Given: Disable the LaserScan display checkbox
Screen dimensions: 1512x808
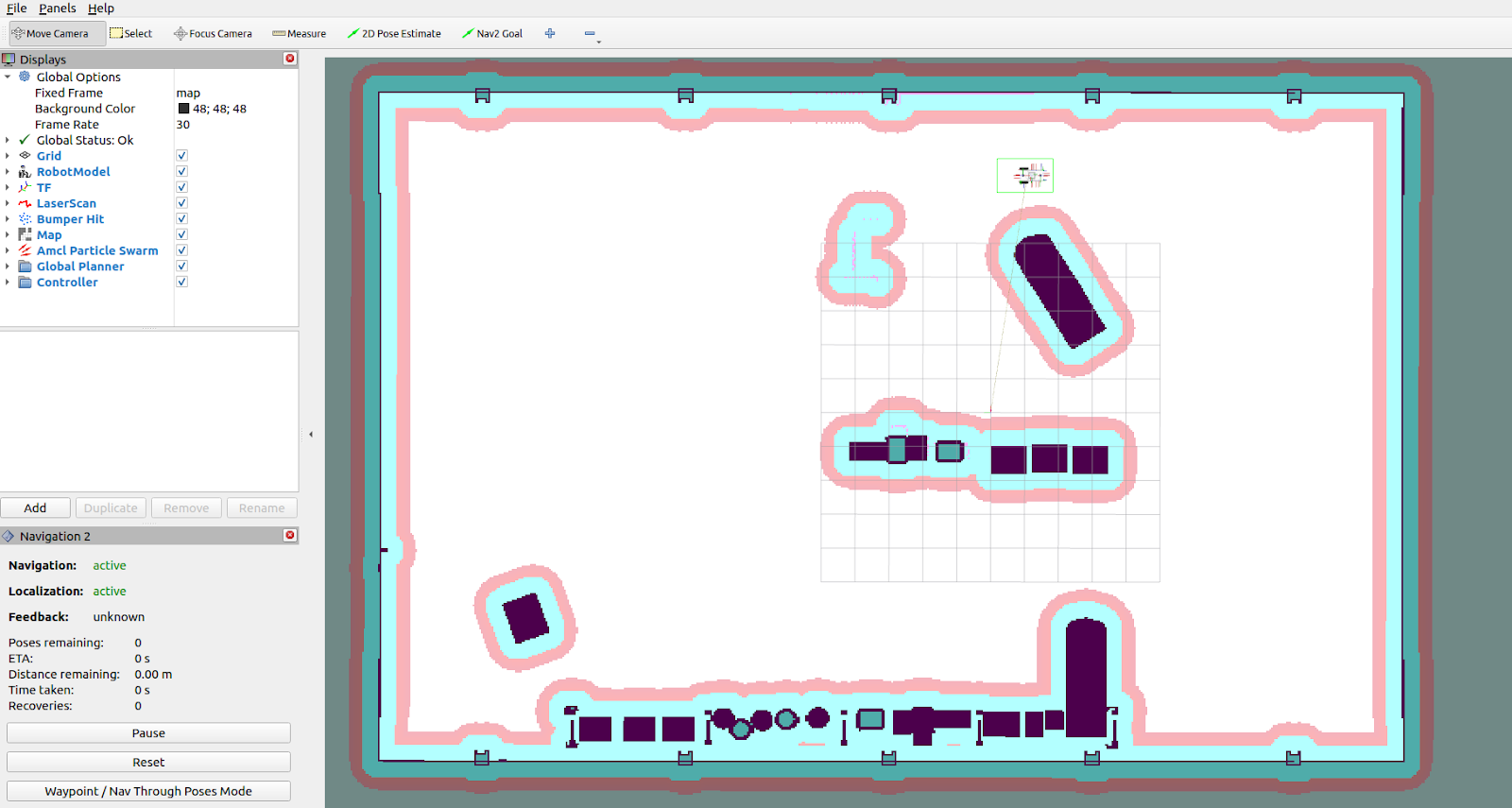Looking at the screenshot, I should click(181, 203).
